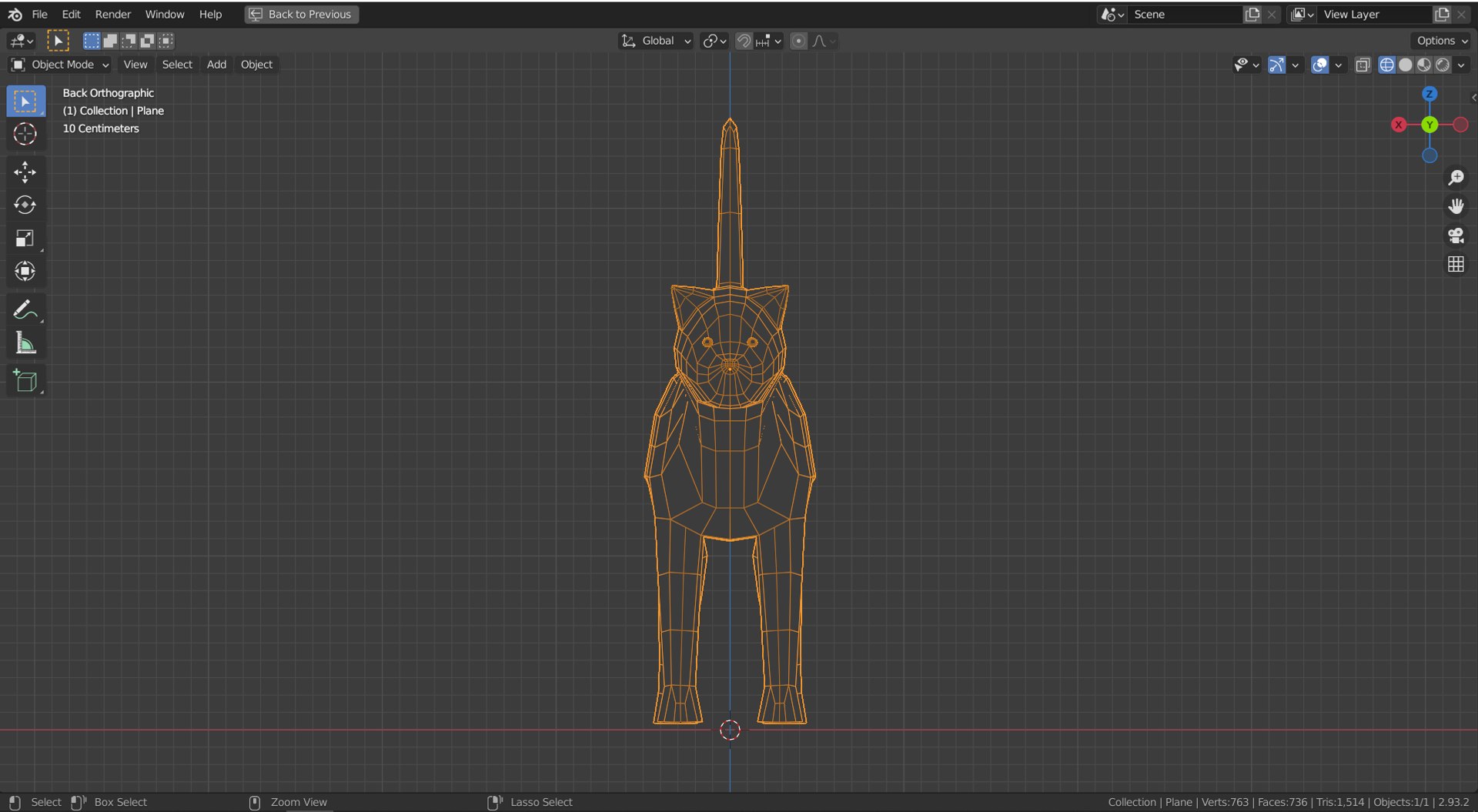This screenshot has width=1478, height=812.
Task: Open the Add menu in viewport header
Action: pyautogui.click(x=216, y=65)
